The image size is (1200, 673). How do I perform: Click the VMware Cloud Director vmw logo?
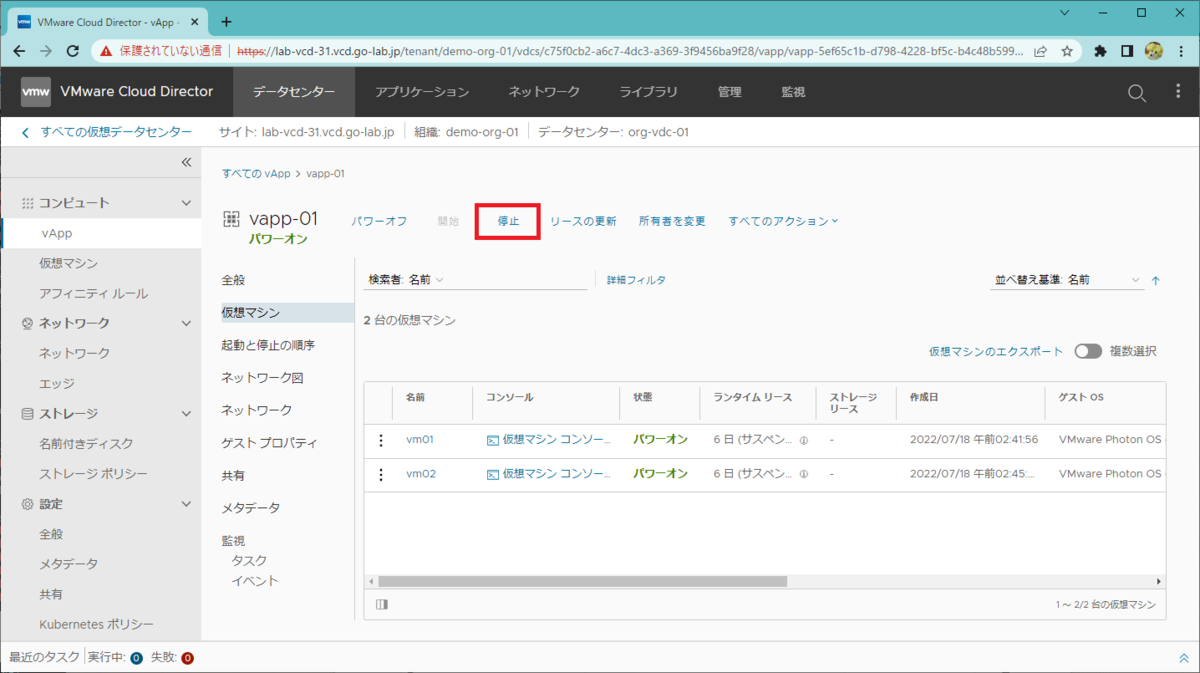tap(36, 92)
